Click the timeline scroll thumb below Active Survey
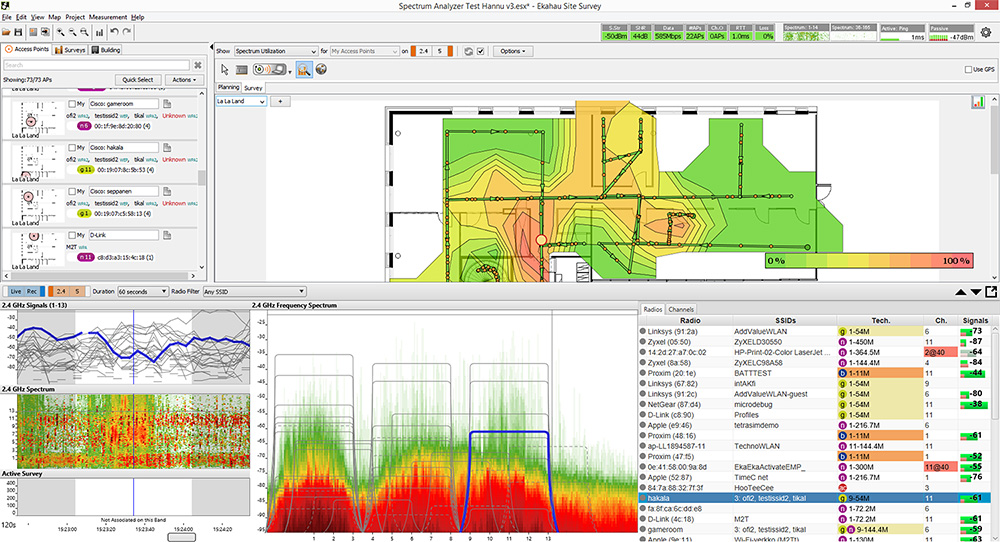Screen dimensions: 1000x542 click(x=182, y=538)
